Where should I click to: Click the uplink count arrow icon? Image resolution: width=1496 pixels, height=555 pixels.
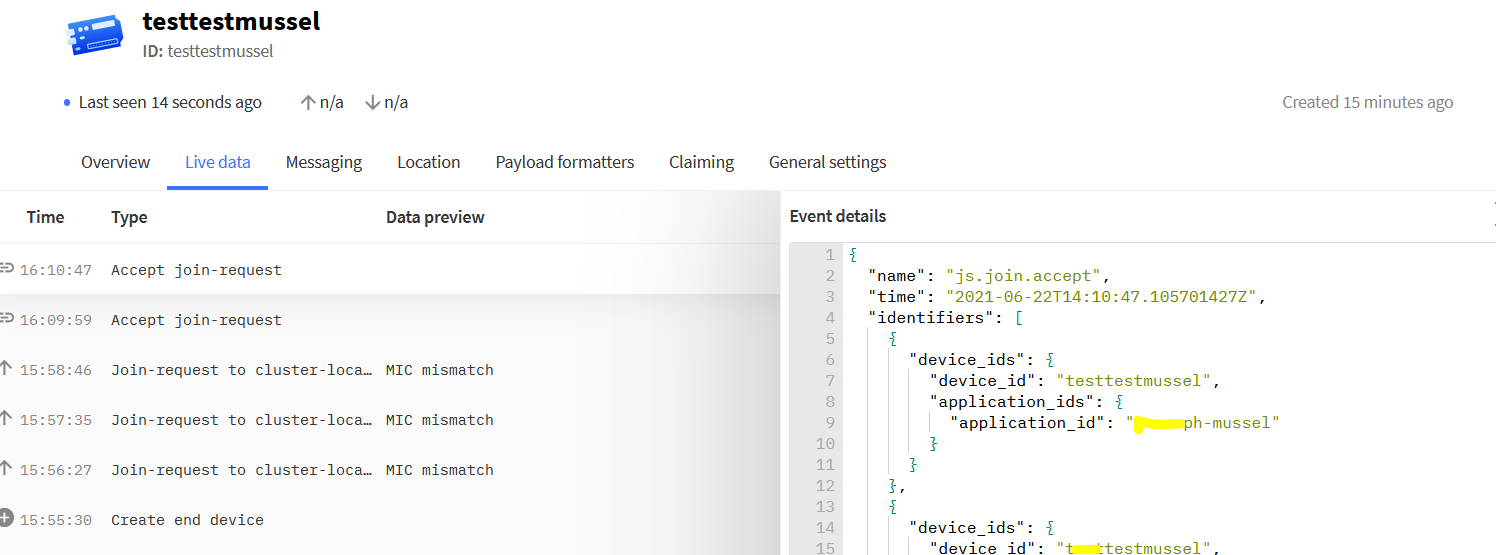click(x=308, y=102)
